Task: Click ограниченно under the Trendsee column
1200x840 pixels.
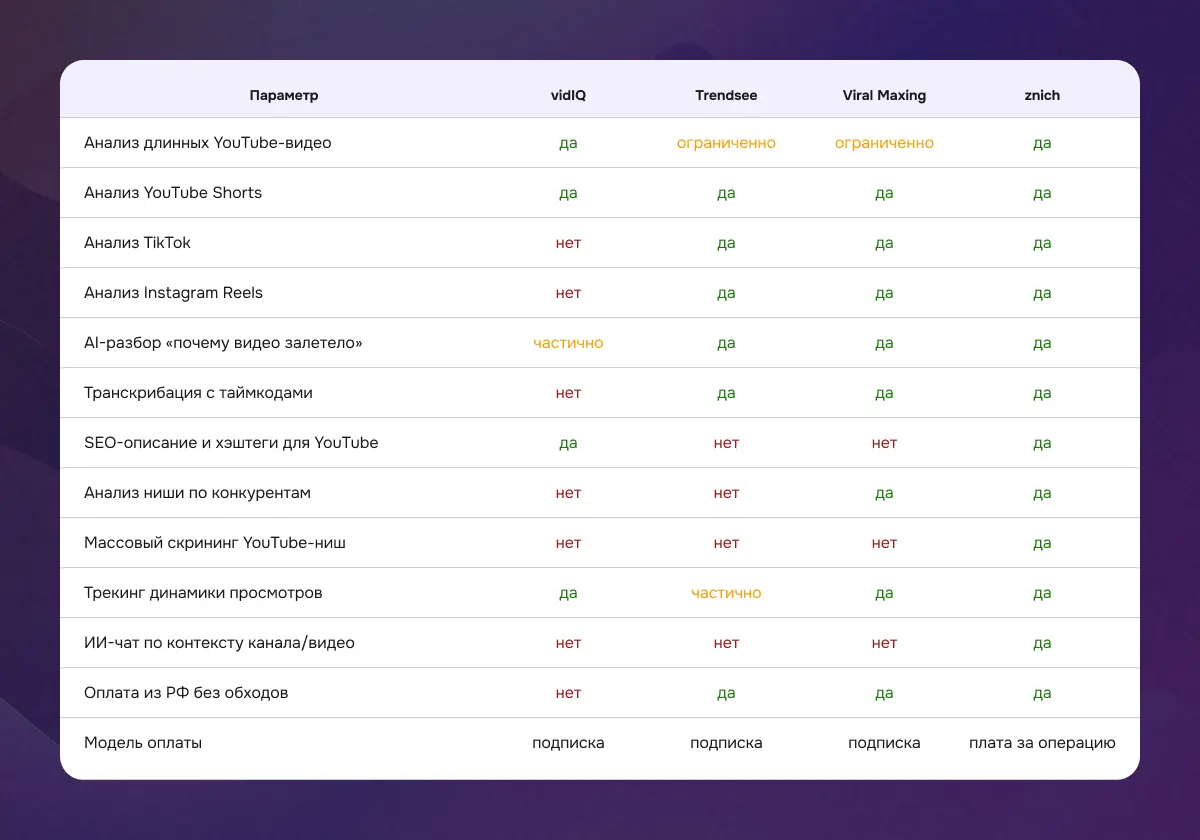Action: tap(726, 143)
